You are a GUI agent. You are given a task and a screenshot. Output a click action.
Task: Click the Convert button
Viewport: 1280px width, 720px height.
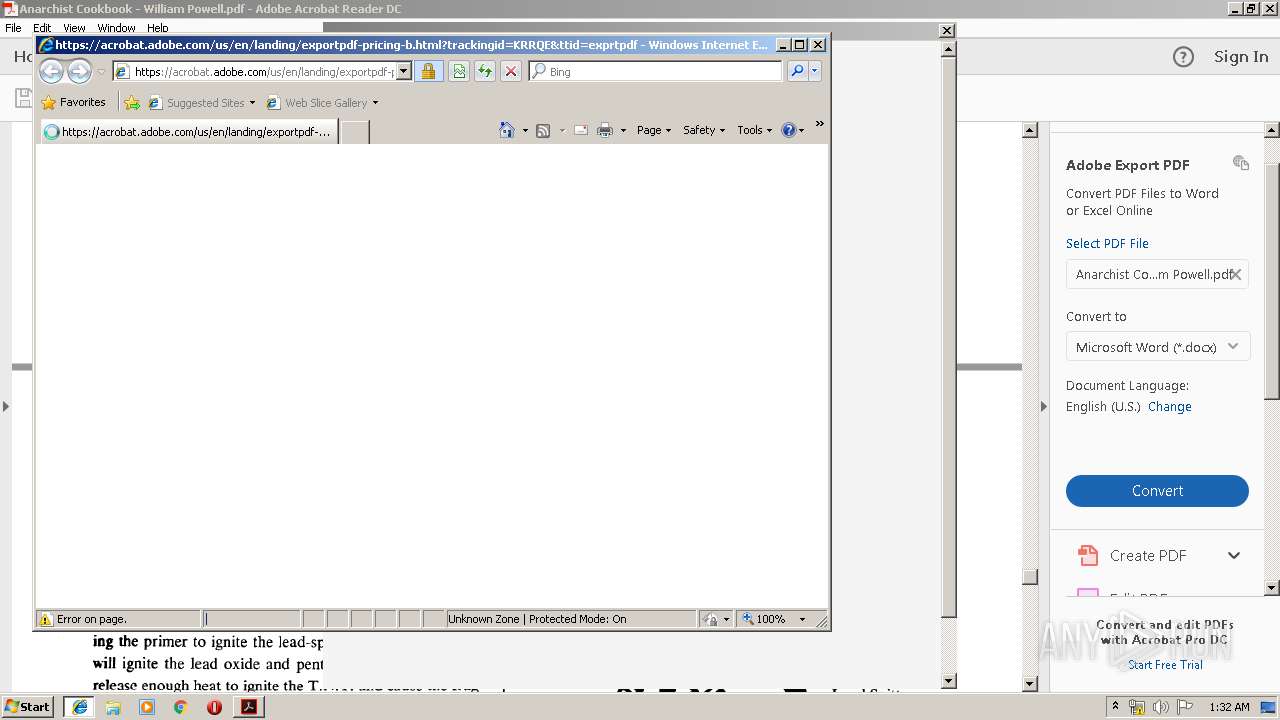[x=1157, y=491]
